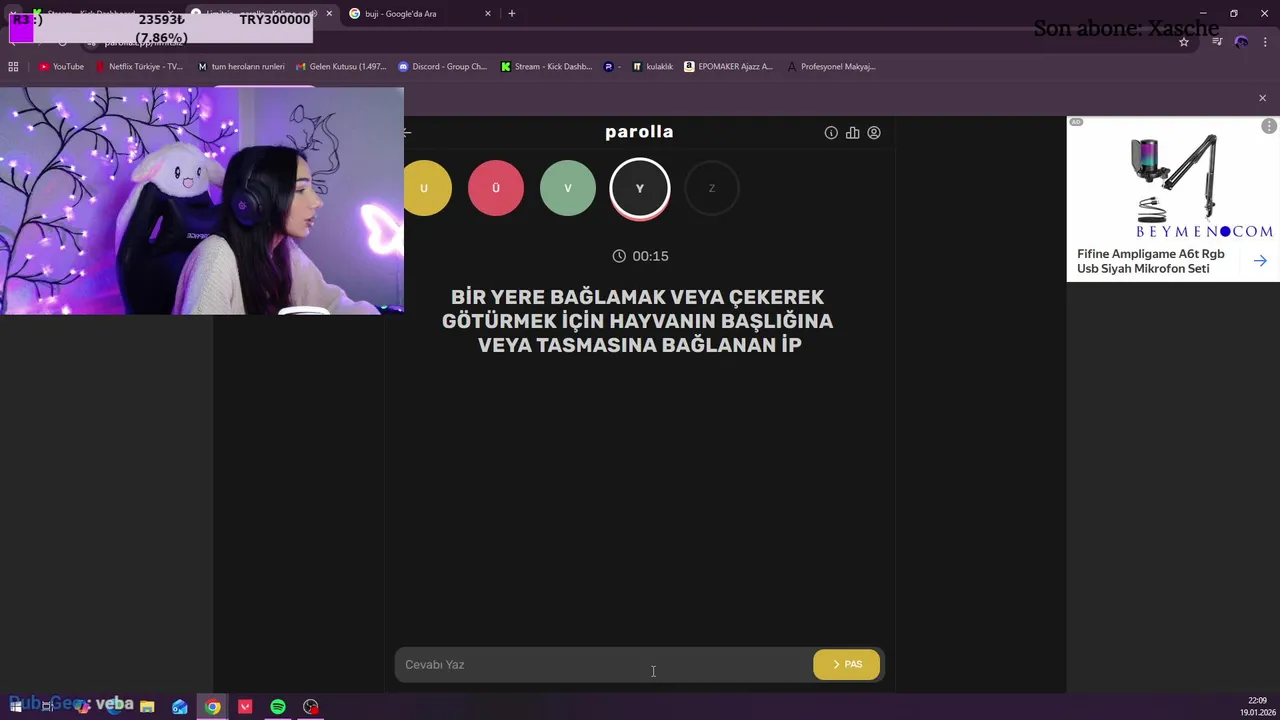Open Valorant from the taskbar
This screenshot has height=720, width=1280.
pyautogui.click(x=245, y=707)
